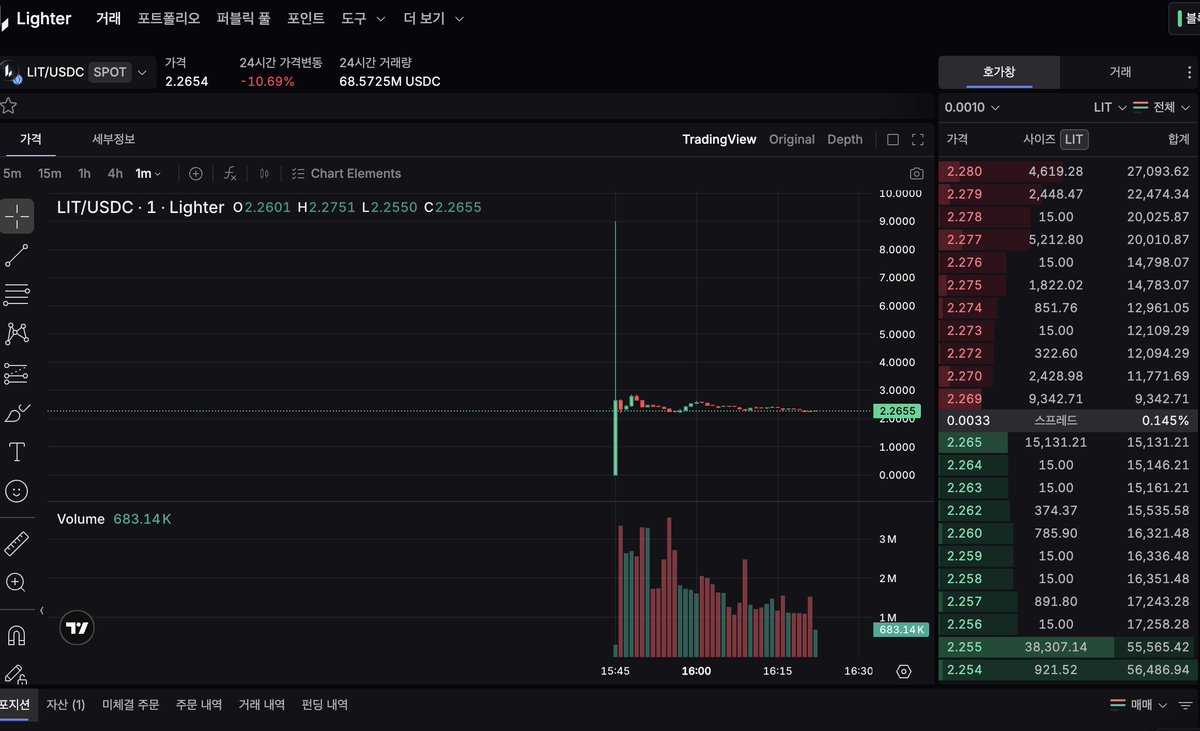This screenshot has width=1200, height=731.
Task: Click ask price 2.280 in order book
Action: point(963,171)
